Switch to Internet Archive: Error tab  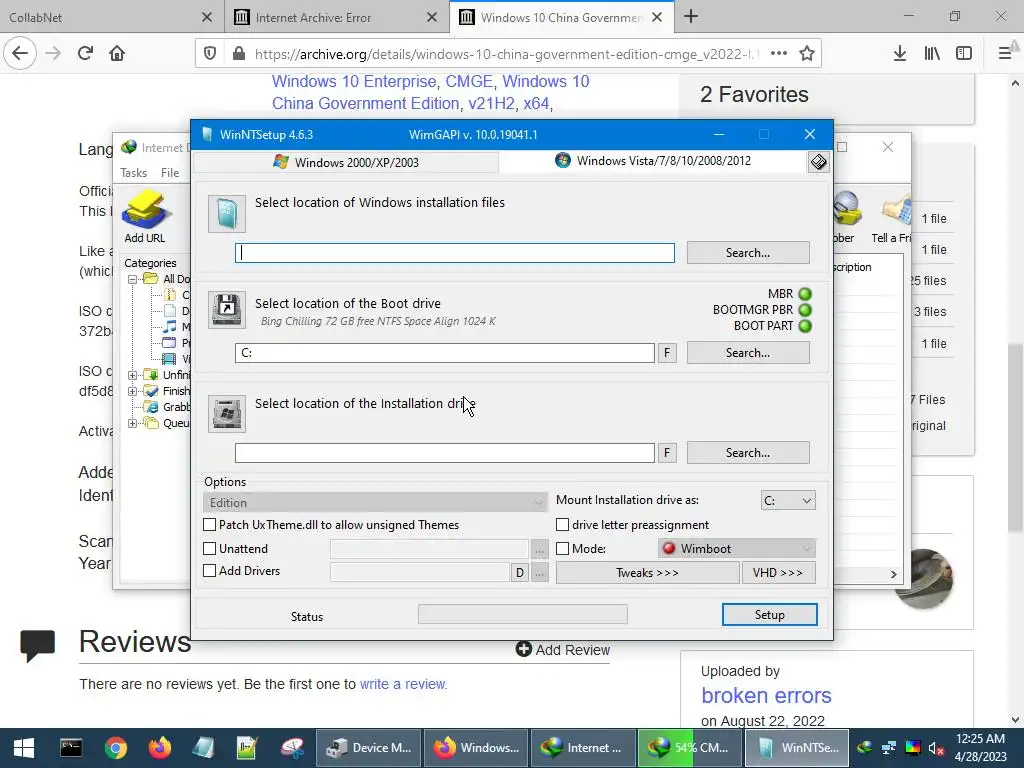tap(336, 17)
